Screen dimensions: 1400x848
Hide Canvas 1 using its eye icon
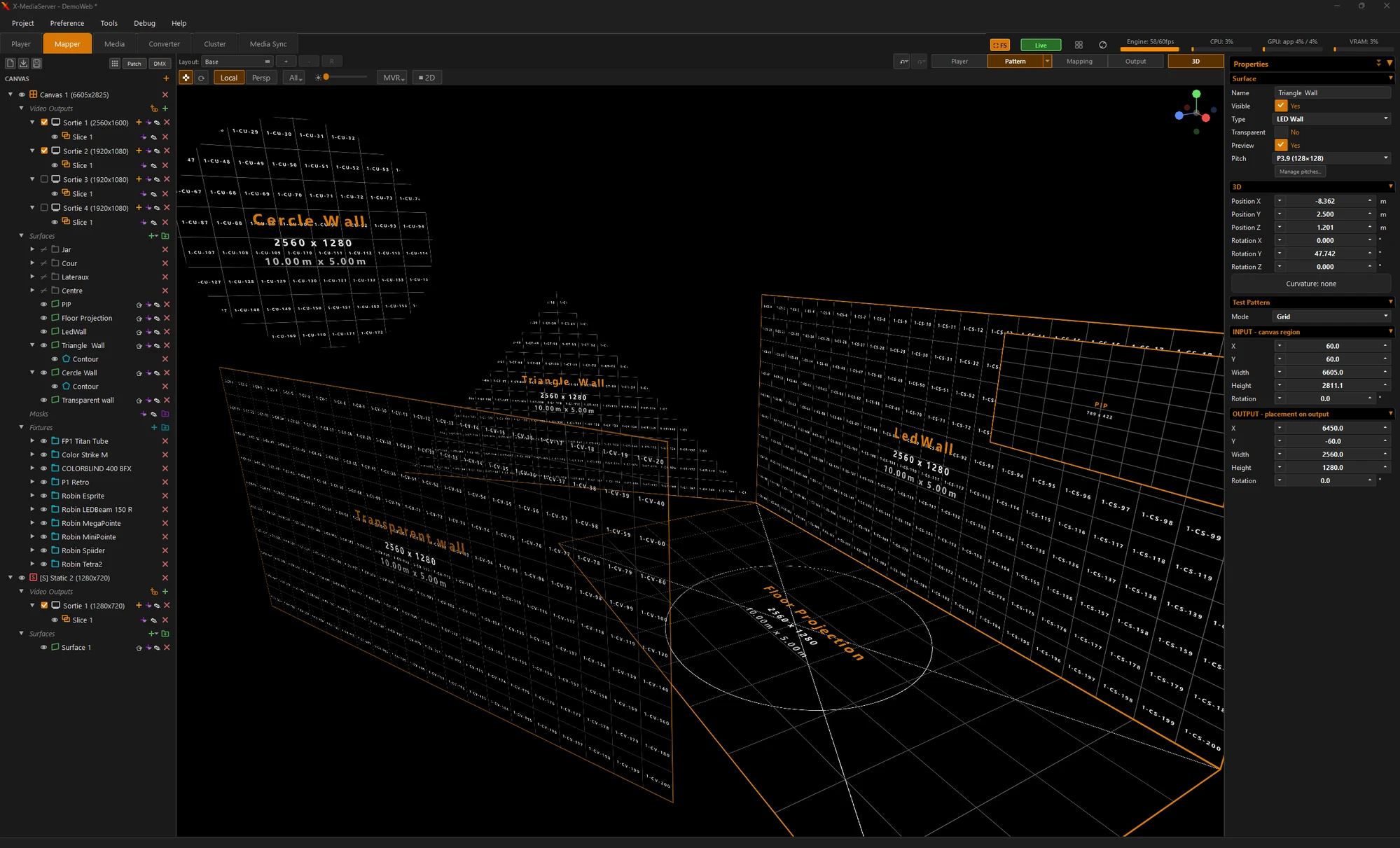22,95
